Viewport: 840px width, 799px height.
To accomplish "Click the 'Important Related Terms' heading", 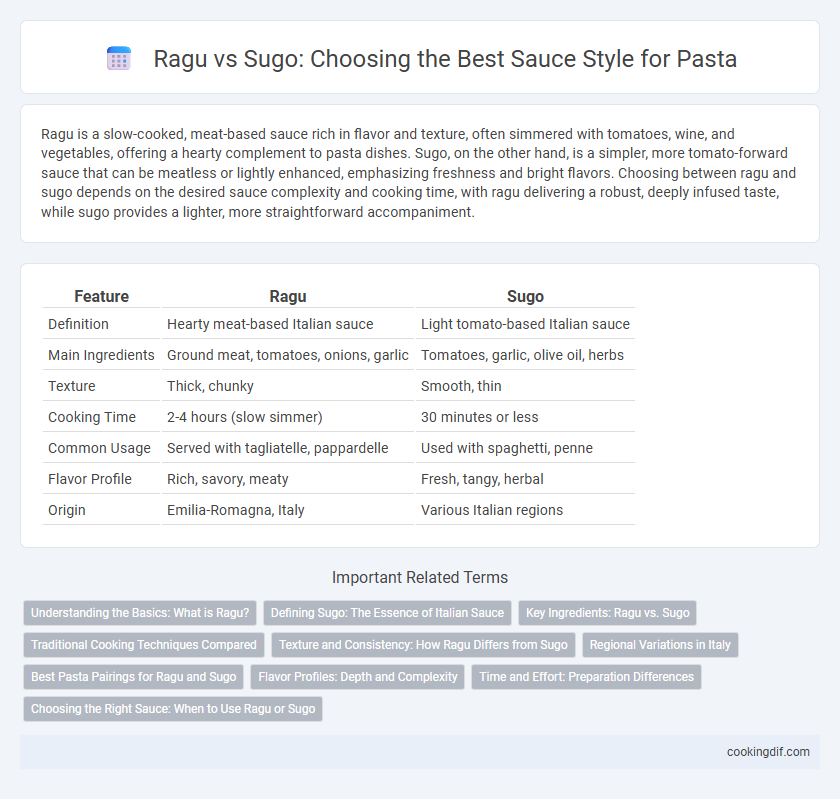I will click(x=420, y=578).
